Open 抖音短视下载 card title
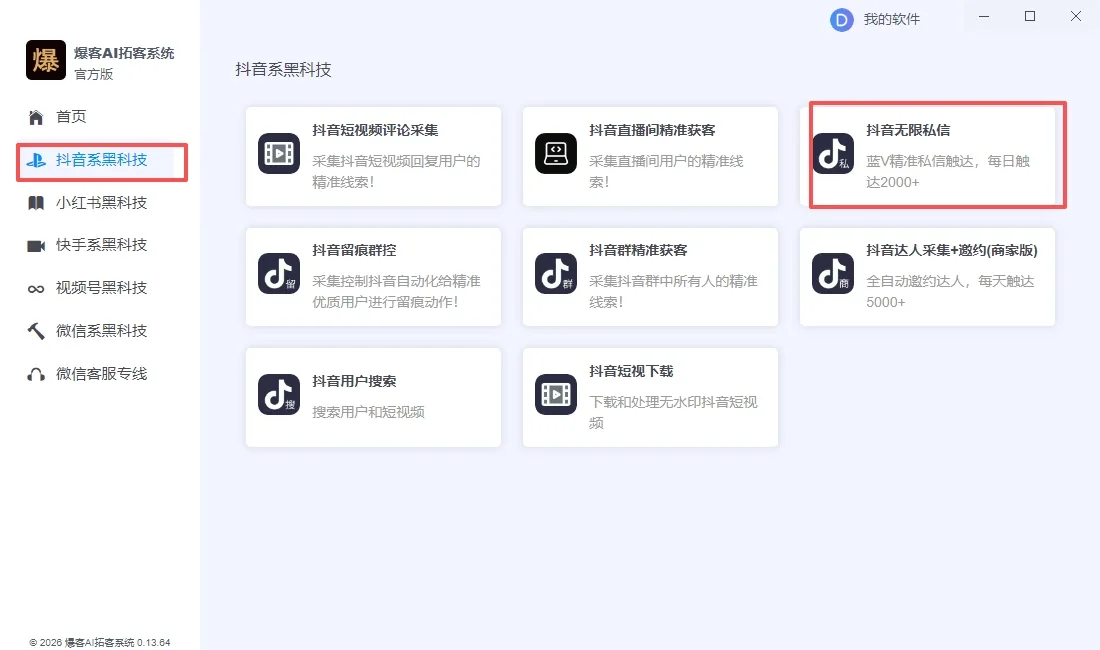 [x=631, y=372]
